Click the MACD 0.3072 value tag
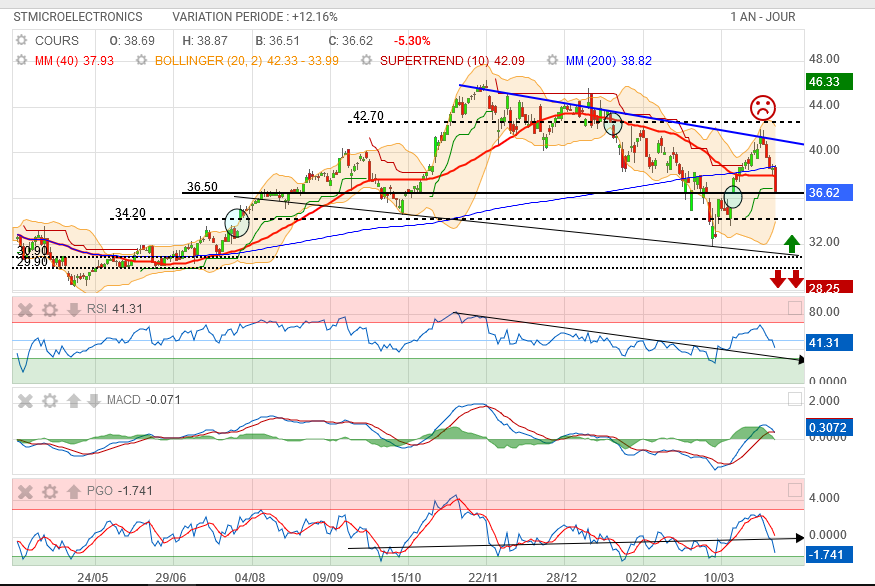This screenshot has height=586, width=875. tap(829, 428)
